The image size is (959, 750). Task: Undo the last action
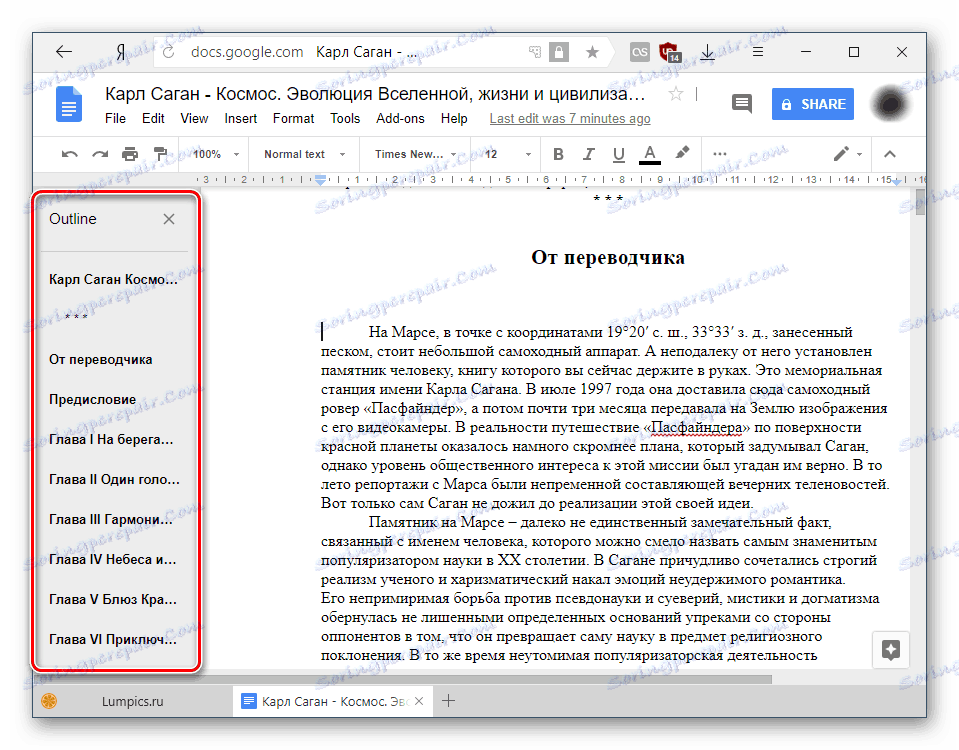[x=69, y=154]
